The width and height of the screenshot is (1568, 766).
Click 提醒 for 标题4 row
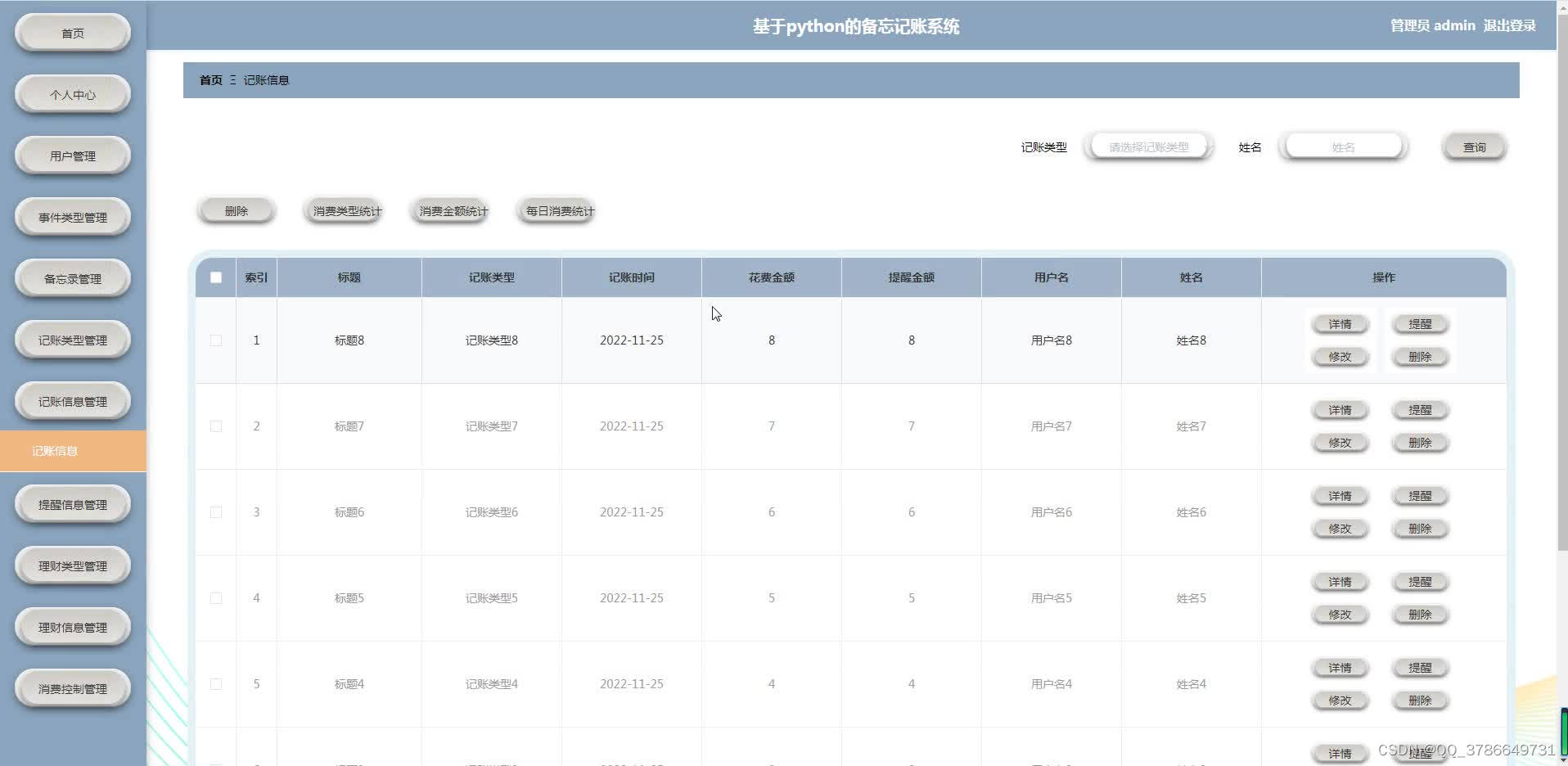tap(1420, 668)
